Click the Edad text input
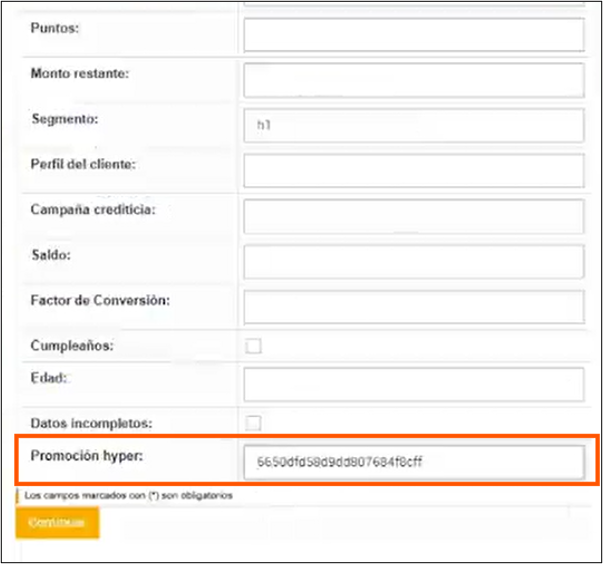This screenshot has width=603, height=565. [413, 384]
